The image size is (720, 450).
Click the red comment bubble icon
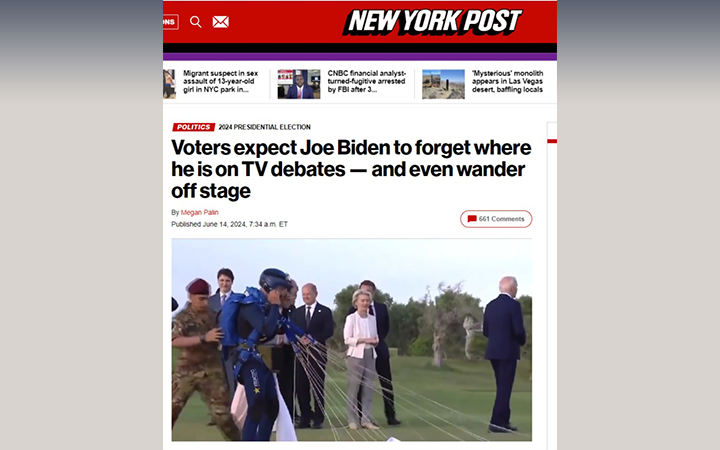tap(472, 219)
